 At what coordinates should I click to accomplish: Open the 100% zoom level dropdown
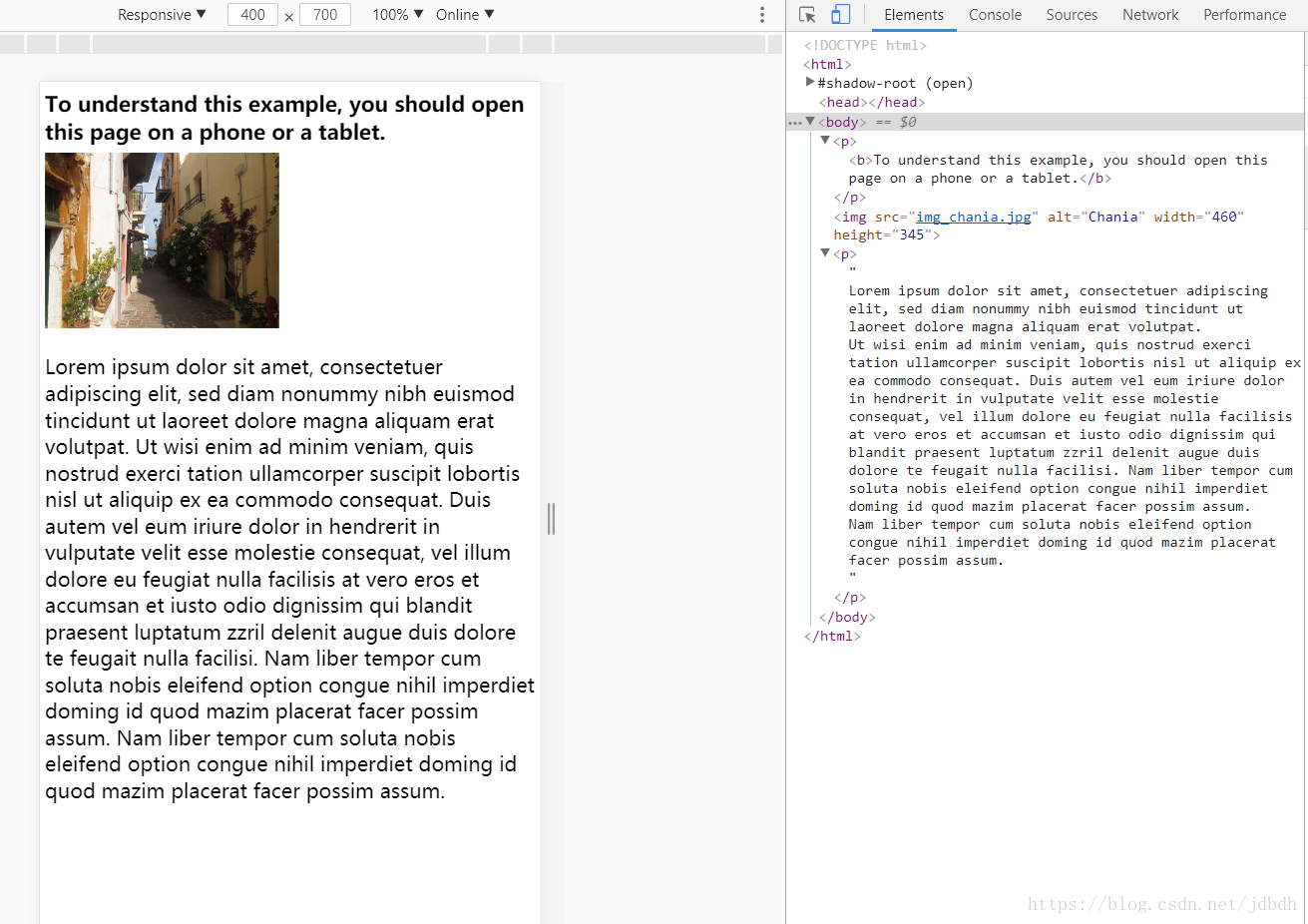[x=396, y=14]
